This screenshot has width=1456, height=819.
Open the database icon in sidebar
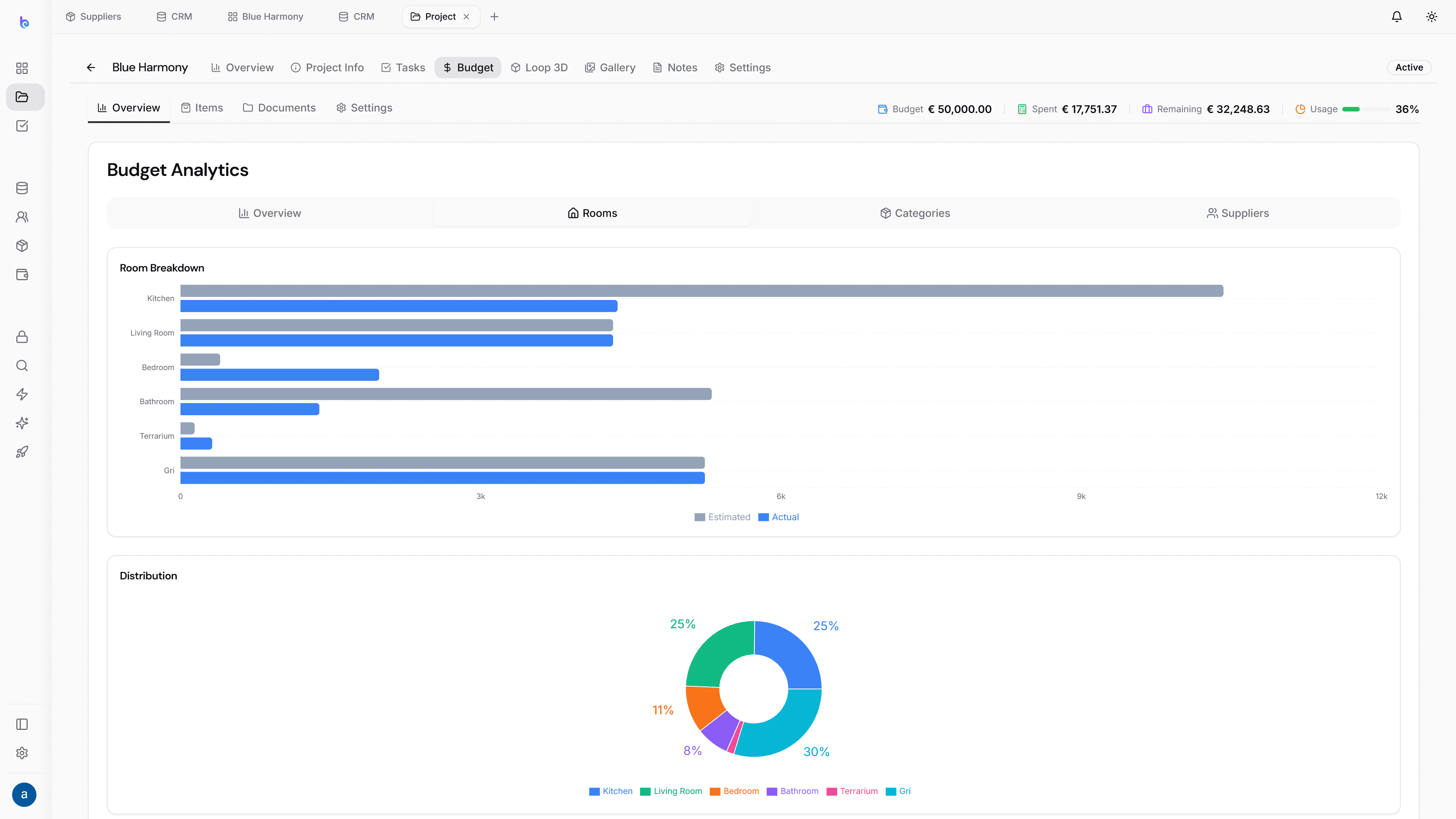22,188
